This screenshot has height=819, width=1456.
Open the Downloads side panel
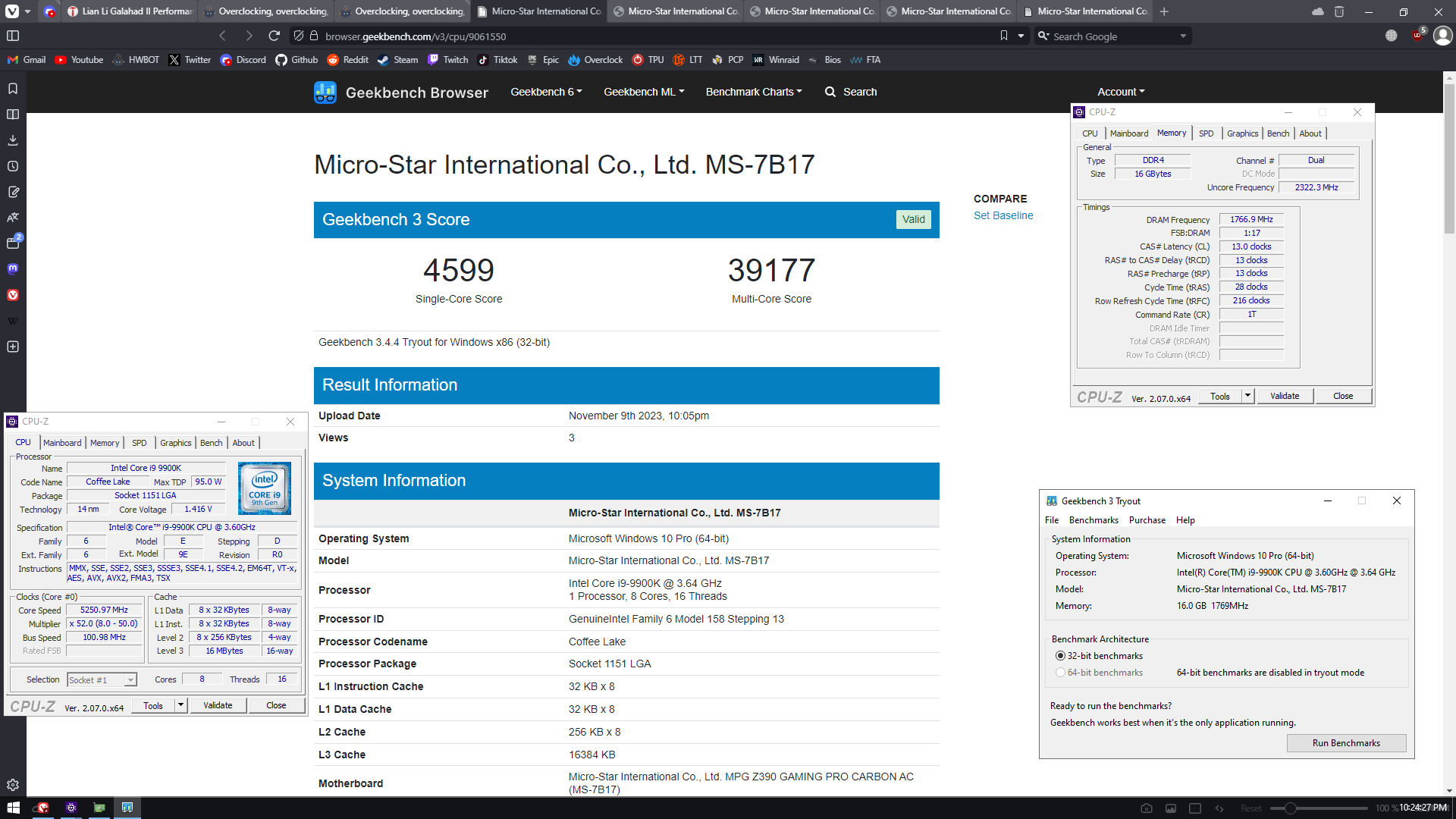tap(13, 140)
